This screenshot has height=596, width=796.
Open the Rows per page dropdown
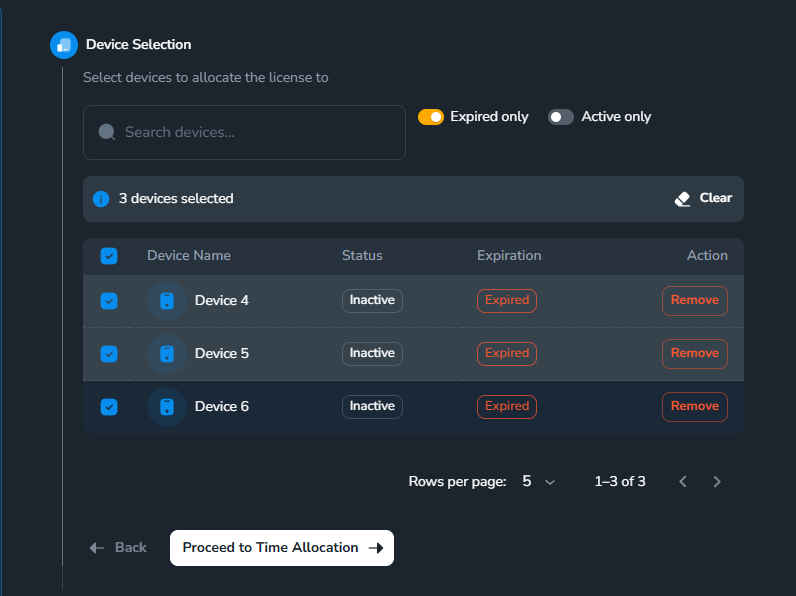pos(538,482)
